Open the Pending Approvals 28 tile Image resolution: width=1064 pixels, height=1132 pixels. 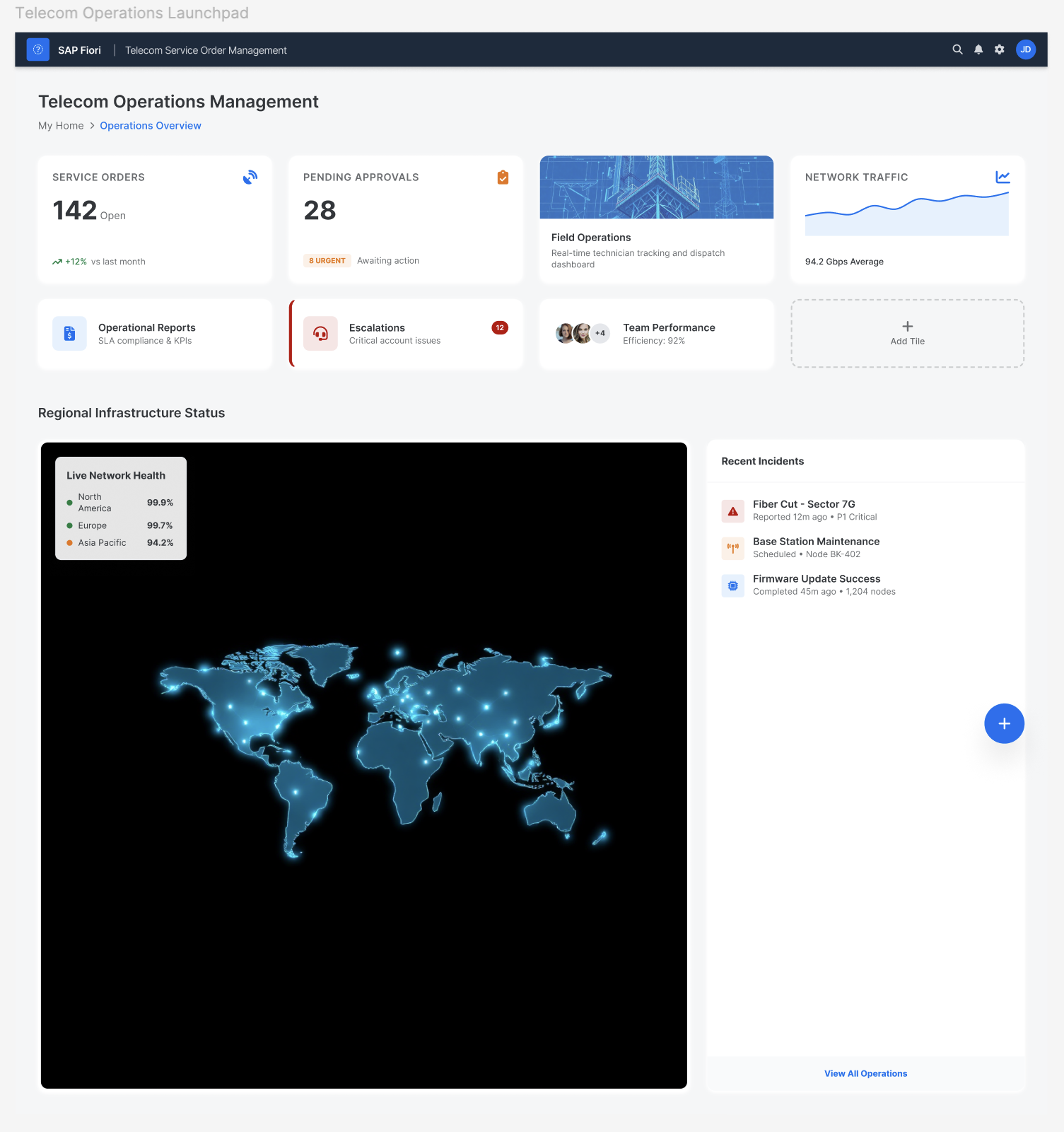pyautogui.click(x=406, y=220)
